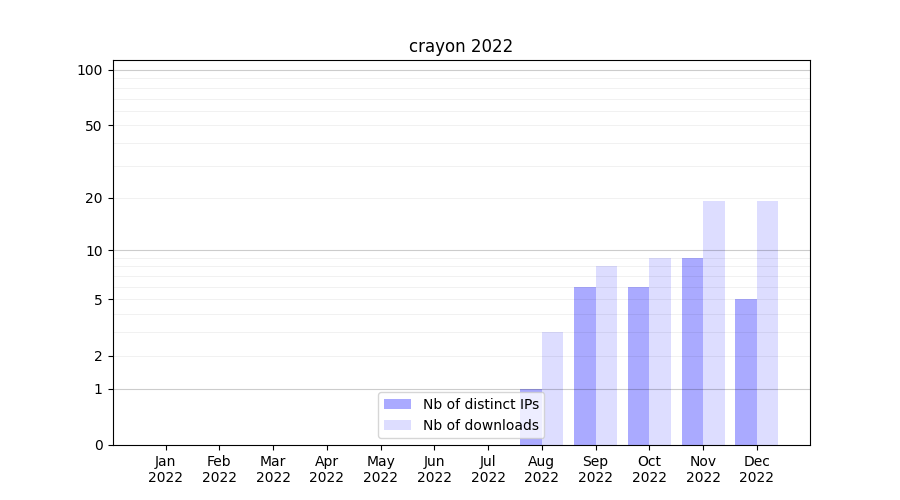Click the Dec 2022 distinct IPs bar
This screenshot has height=500, width=900.
coord(746,371)
